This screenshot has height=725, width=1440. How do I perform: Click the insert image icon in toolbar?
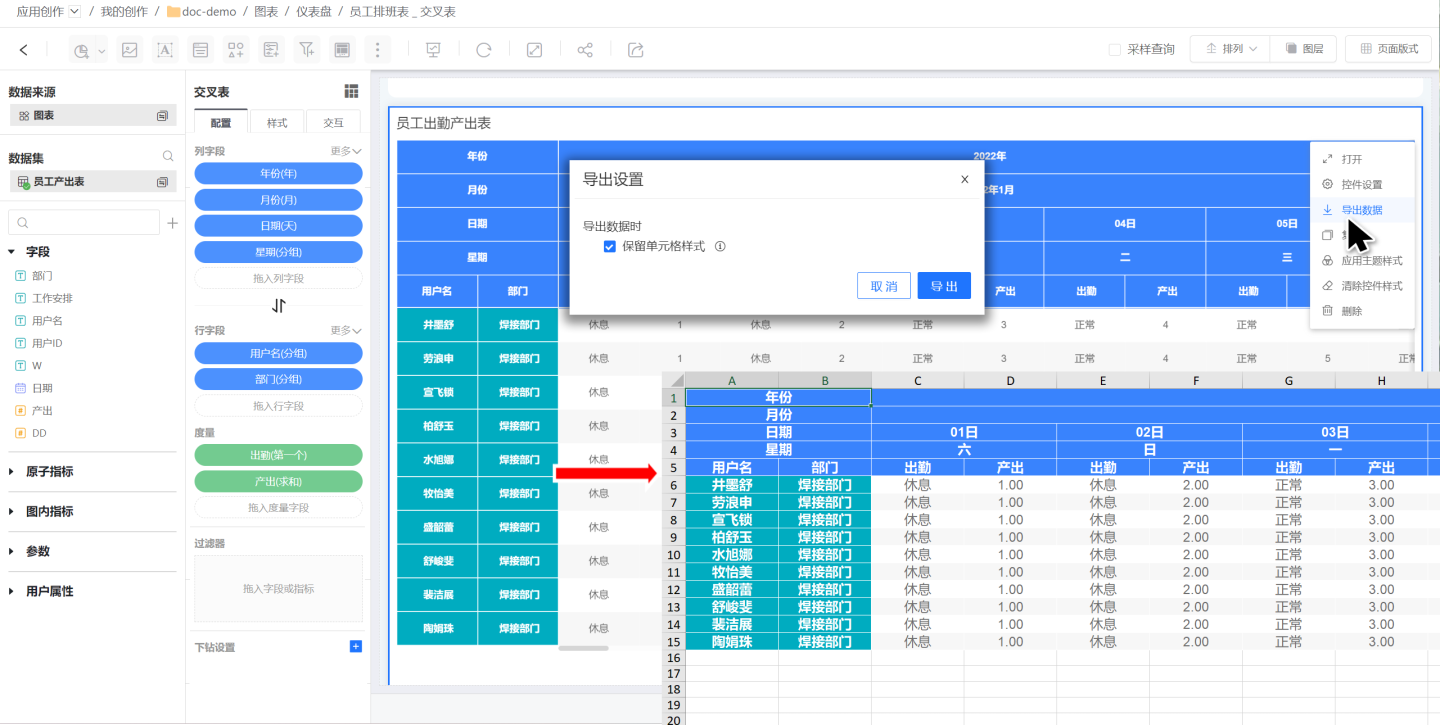coord(129,50)
